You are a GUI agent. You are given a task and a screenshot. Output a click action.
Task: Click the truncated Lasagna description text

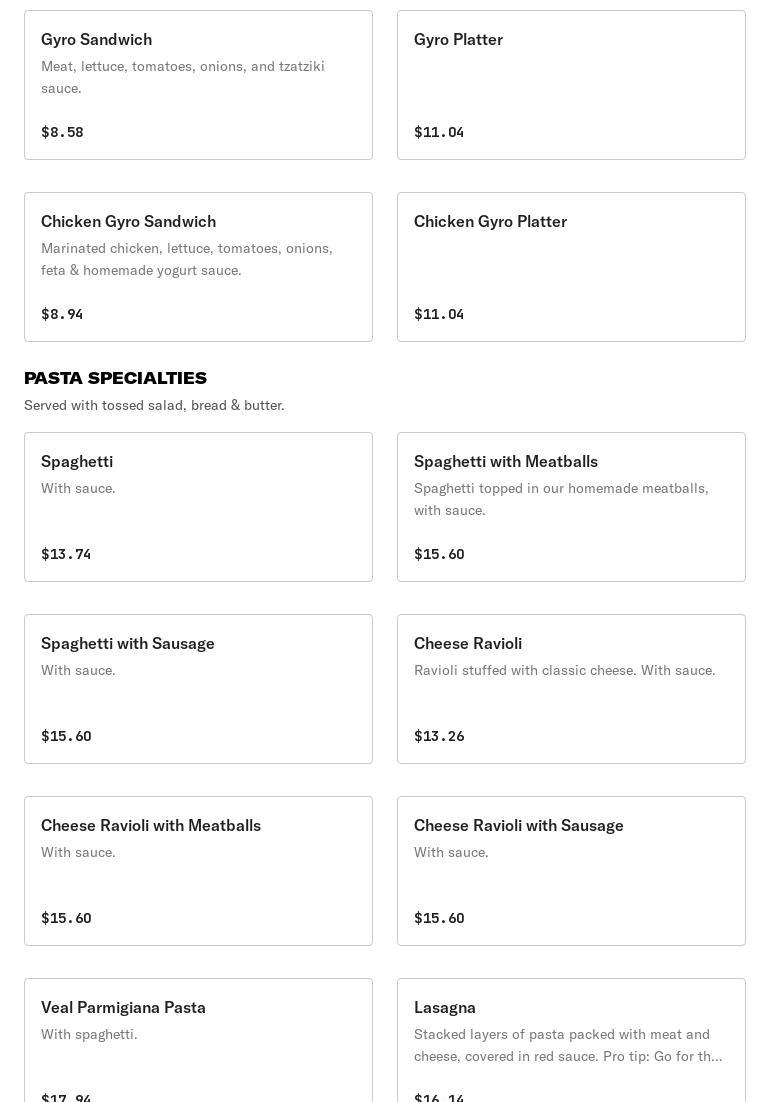pos(568,1045)
